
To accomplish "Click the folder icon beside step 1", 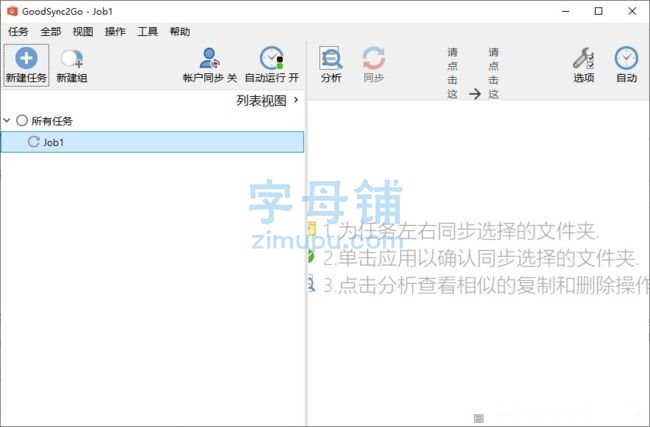I will [x=312, y=229].
